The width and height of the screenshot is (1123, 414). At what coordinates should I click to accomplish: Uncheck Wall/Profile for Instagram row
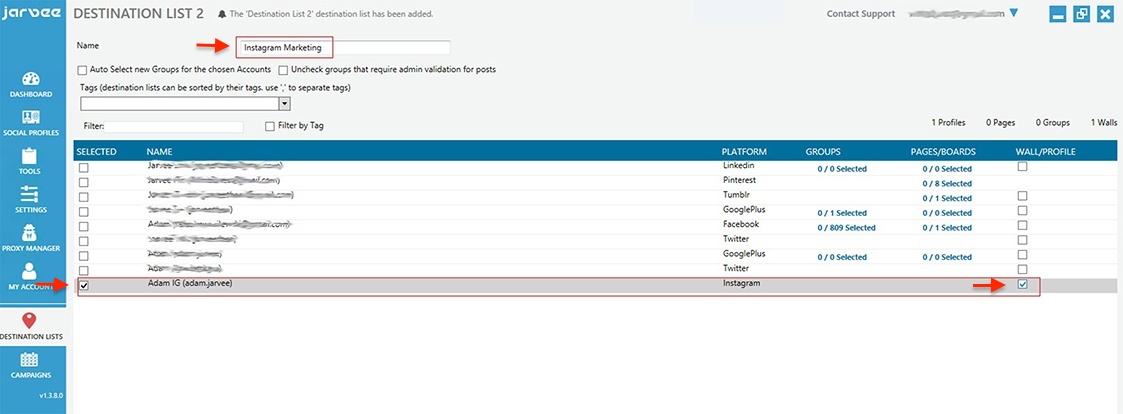tap(1023, 284)
